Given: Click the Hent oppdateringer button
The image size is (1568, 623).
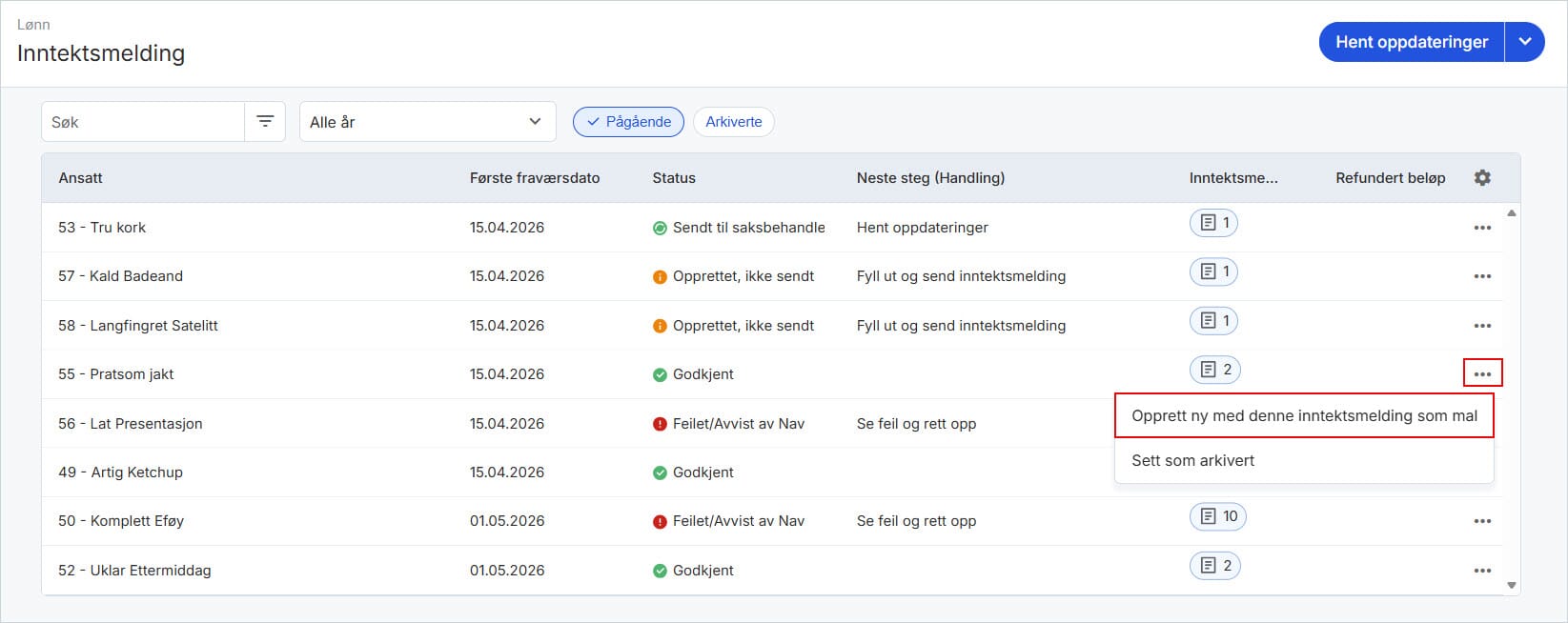Looking at the screenshot, I should point(1412,42).
